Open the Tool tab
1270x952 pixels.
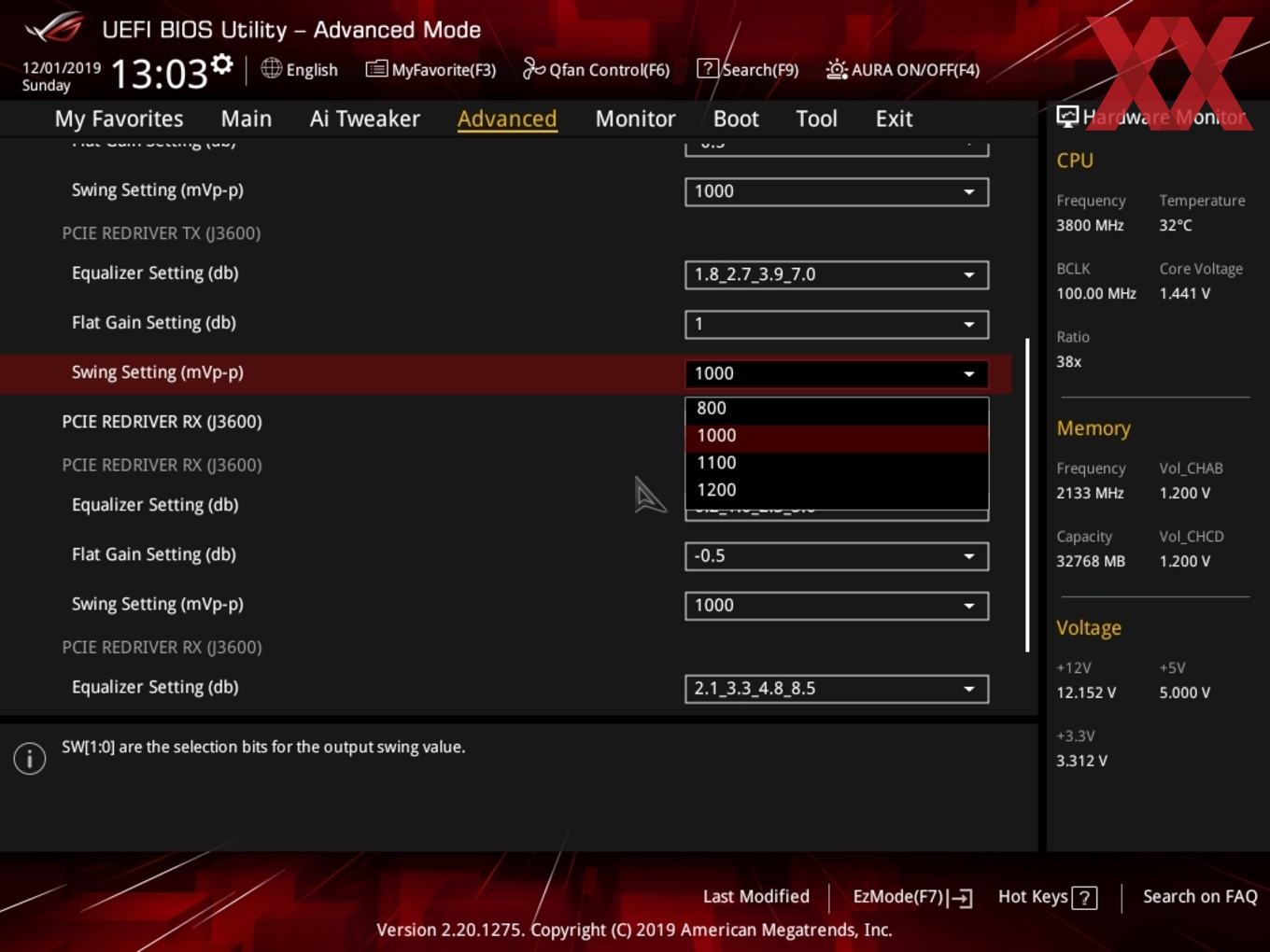tap(817, 119)
